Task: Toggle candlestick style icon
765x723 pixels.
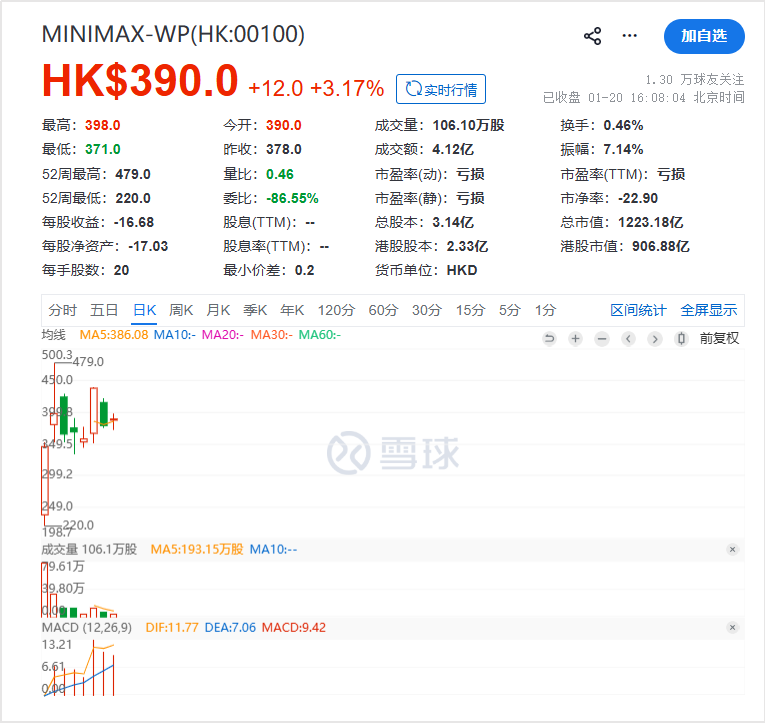Action: 681,339
